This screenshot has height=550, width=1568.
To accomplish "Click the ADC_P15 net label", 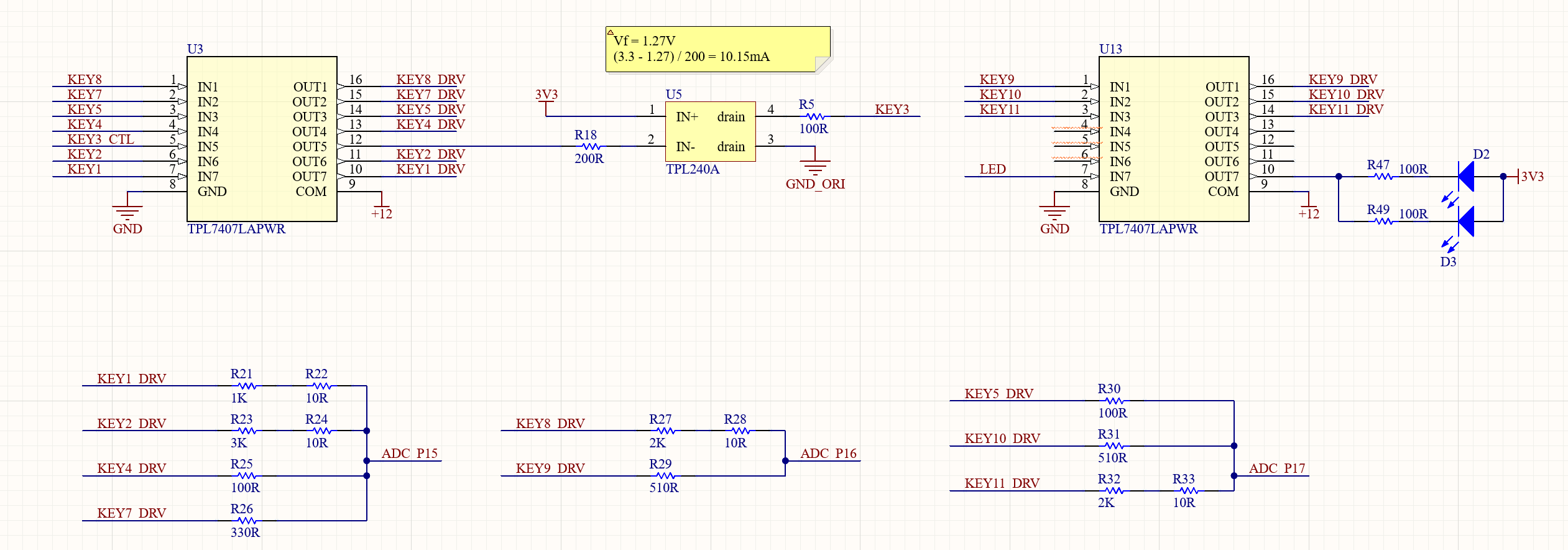I will [x=410, y=454].
